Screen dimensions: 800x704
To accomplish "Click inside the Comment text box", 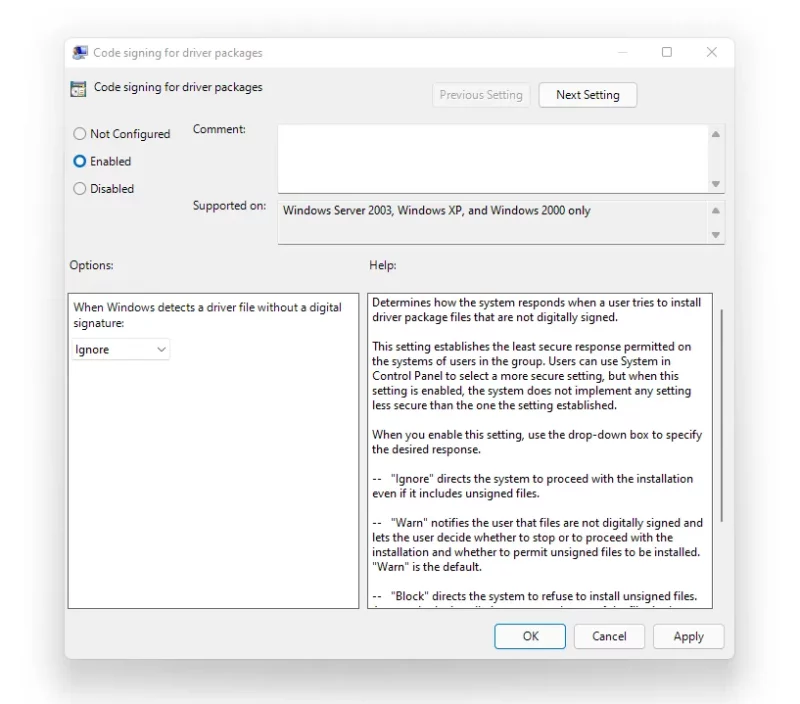I will [492, 159].
